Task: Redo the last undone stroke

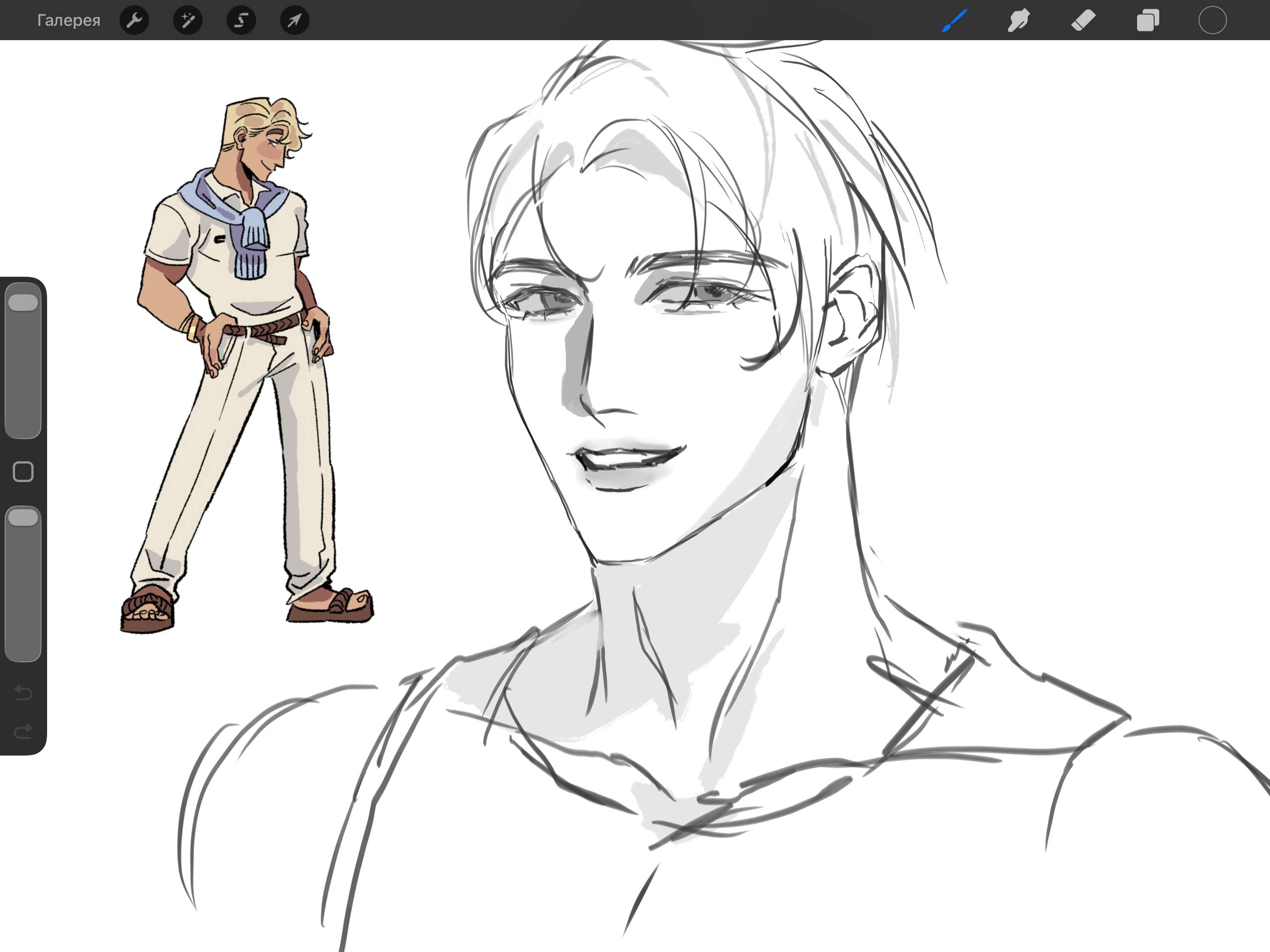Action: point(23,732)
